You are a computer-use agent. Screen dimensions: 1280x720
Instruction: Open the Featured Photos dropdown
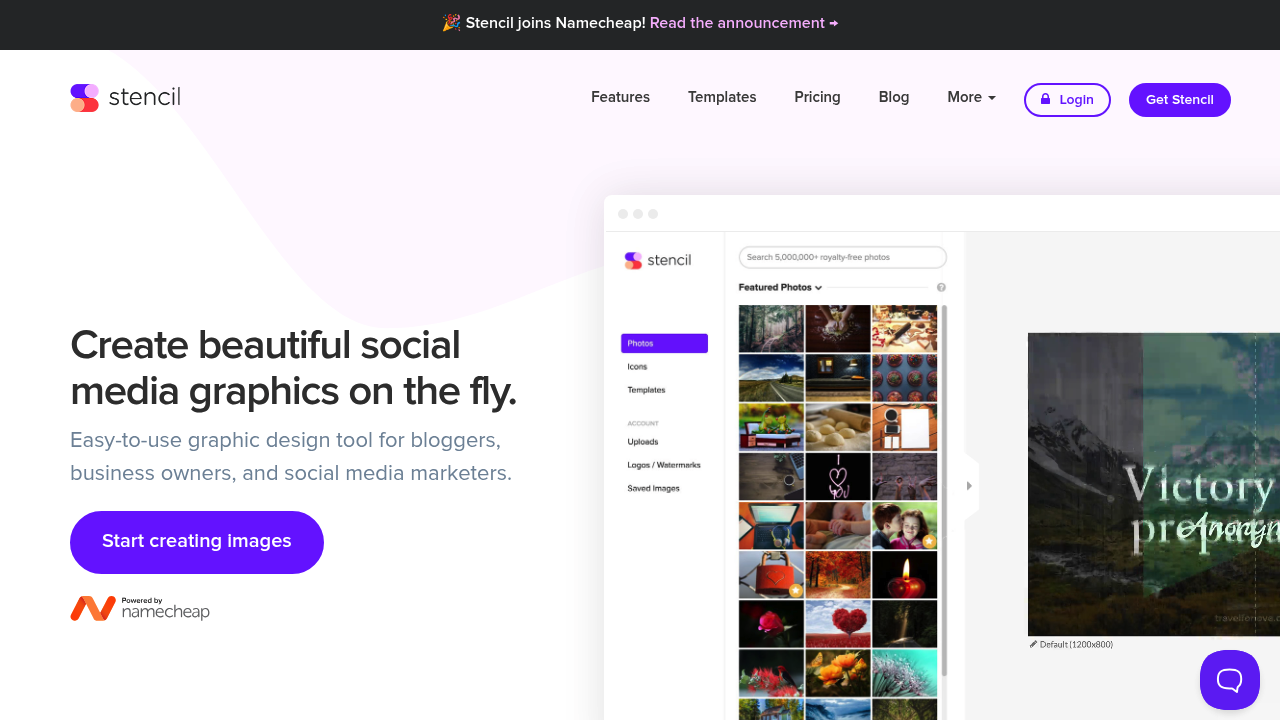[780, 288]
